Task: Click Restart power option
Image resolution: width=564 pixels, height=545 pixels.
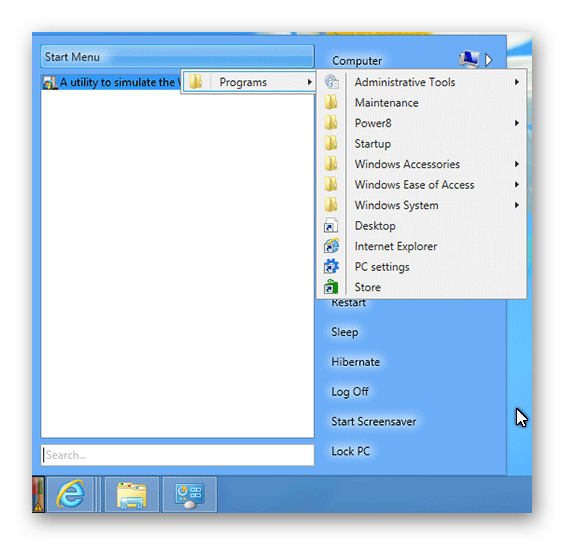Action: 348,303
